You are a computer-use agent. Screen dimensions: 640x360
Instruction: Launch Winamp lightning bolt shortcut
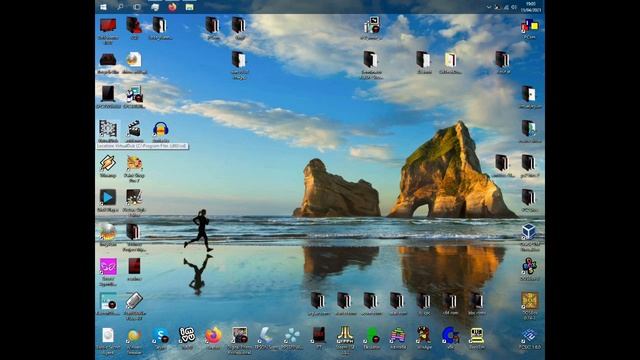point(108,163)
